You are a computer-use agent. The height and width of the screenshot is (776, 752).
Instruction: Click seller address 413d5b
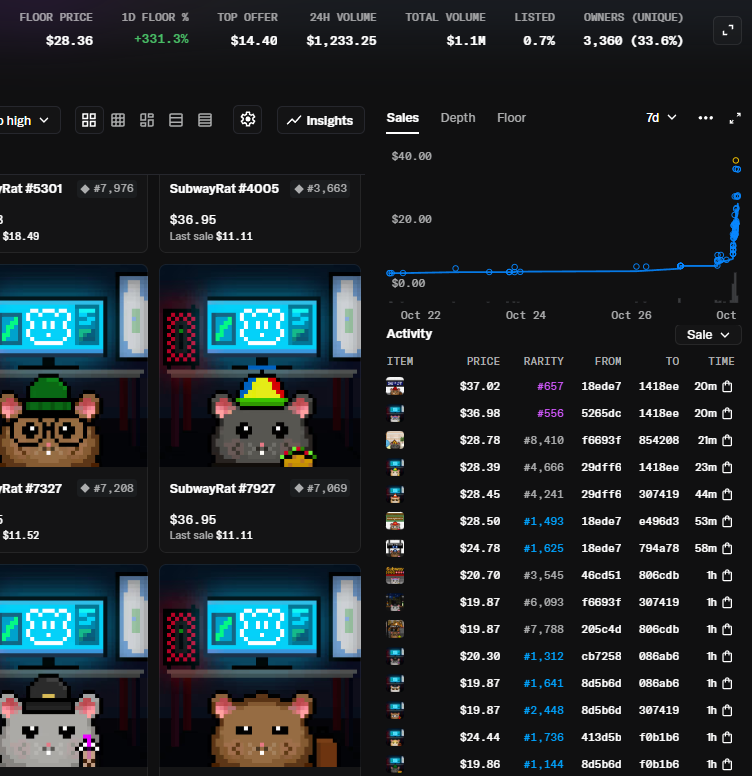click(x=601, y=737)
